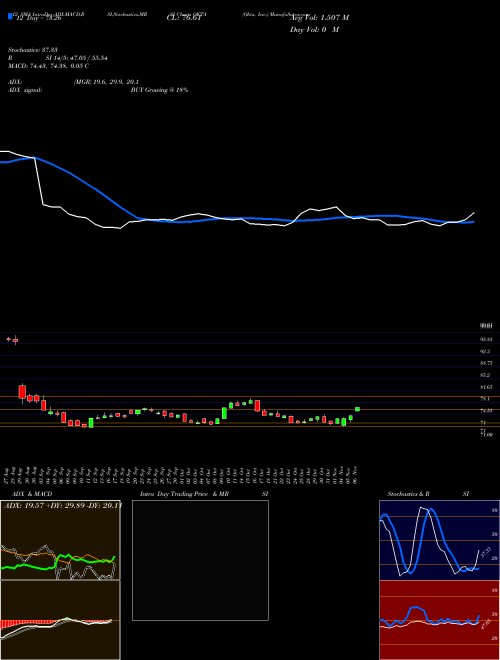Click the 'Intra Day Trading Price & MR' title
500x660 pixels.
pyautogui.click(x=184, y=494)
